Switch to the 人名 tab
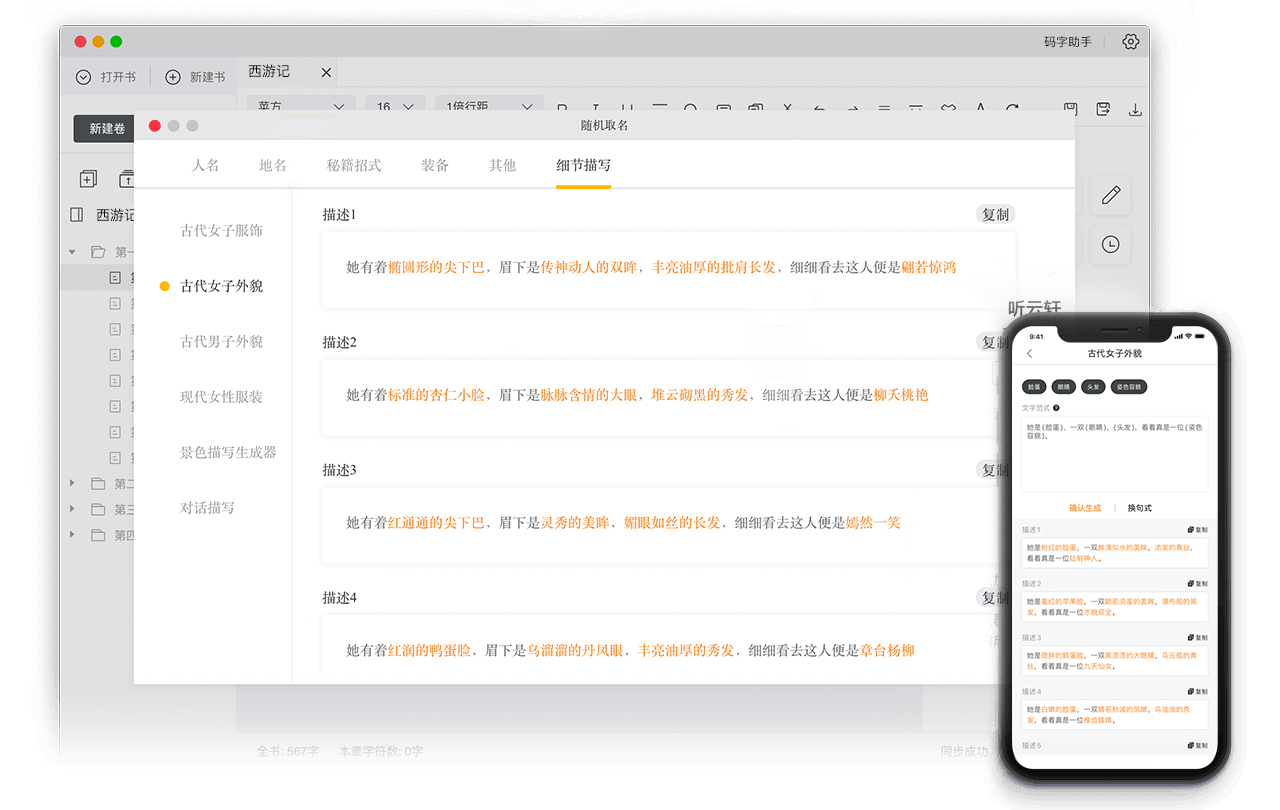1280x810 pixels. tap(206, 165)
